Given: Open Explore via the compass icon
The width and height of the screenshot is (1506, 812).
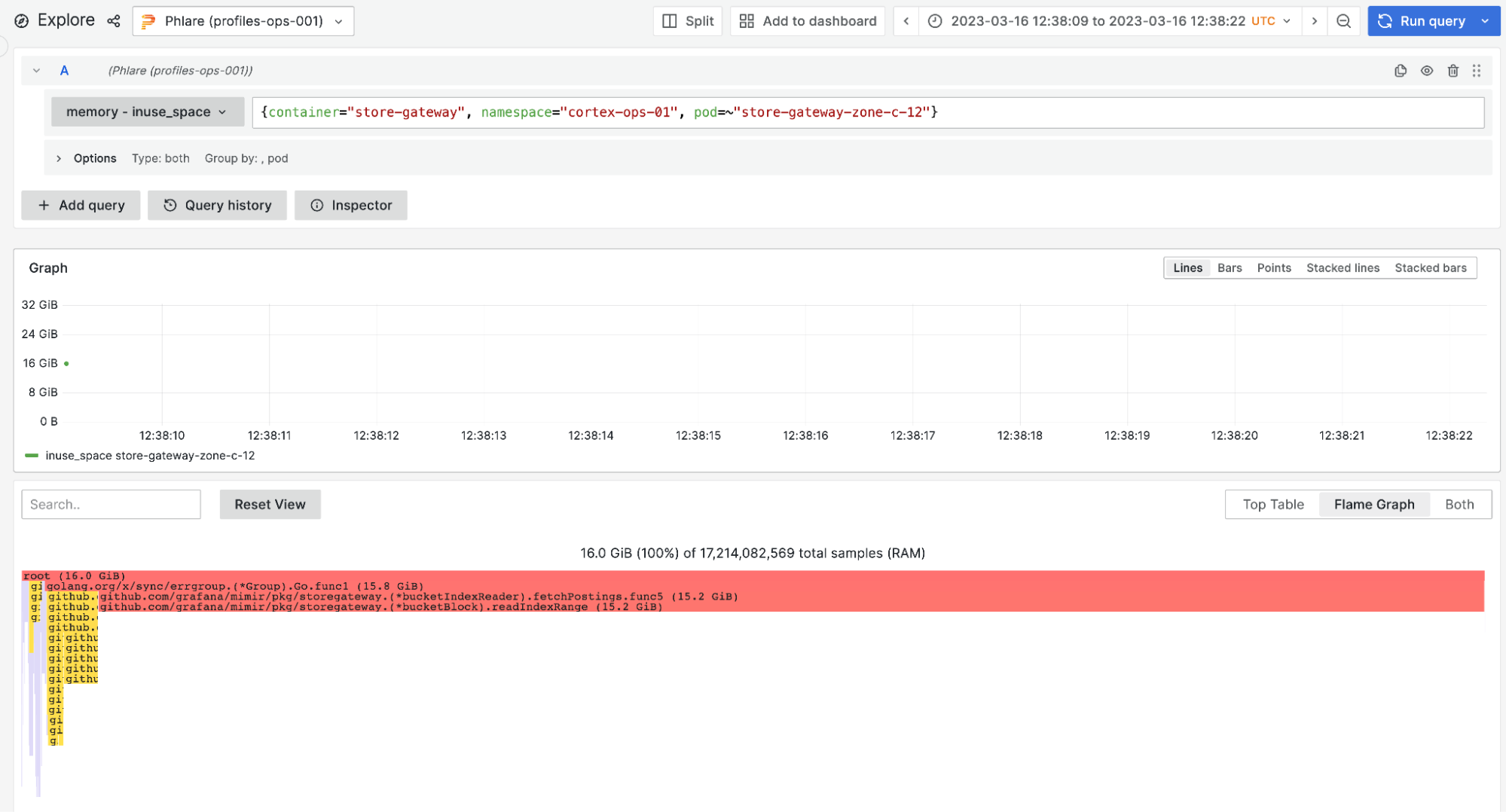Looking at the screenshot, I should [x=20, y=20].
